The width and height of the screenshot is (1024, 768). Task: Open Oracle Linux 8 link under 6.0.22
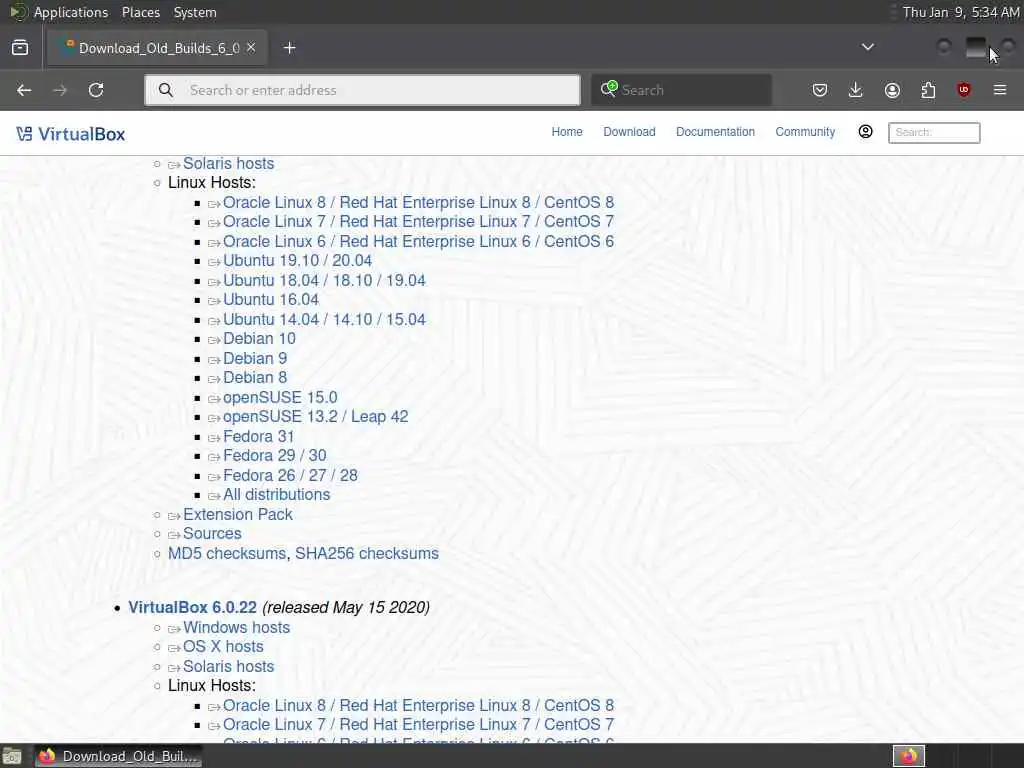click(x=418, y=706)
